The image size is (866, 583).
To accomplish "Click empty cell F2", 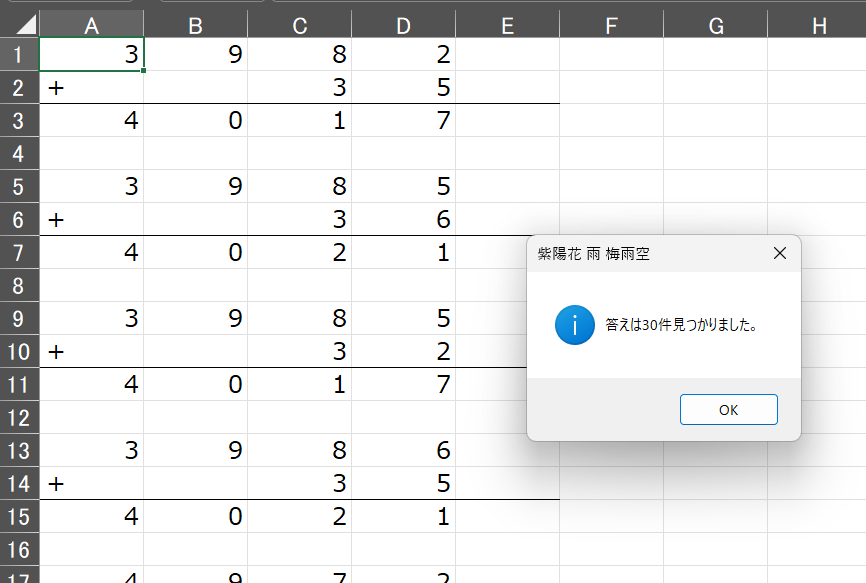I will (611, 87).
